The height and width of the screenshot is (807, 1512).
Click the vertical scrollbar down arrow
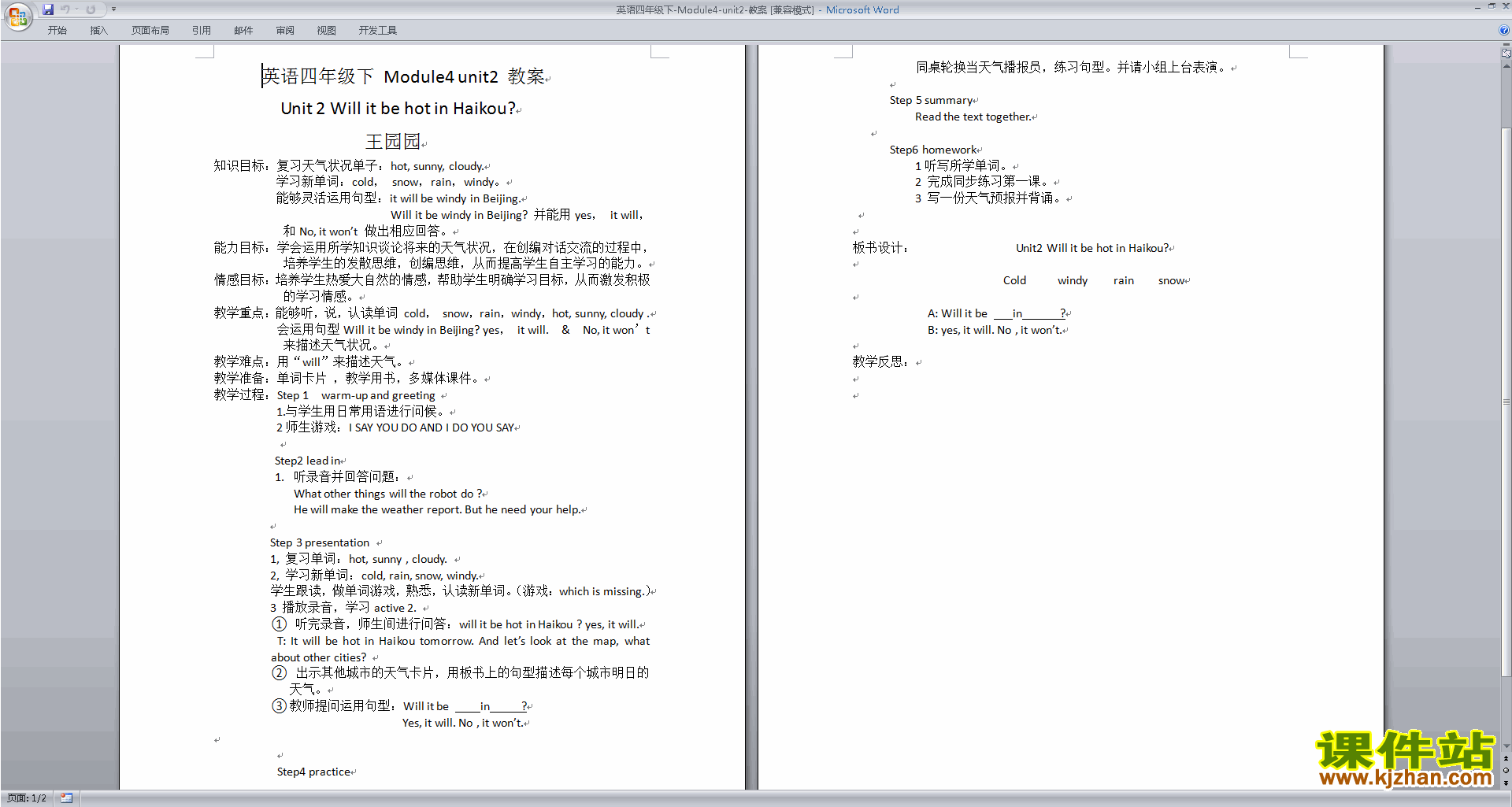pos(1506,746)
